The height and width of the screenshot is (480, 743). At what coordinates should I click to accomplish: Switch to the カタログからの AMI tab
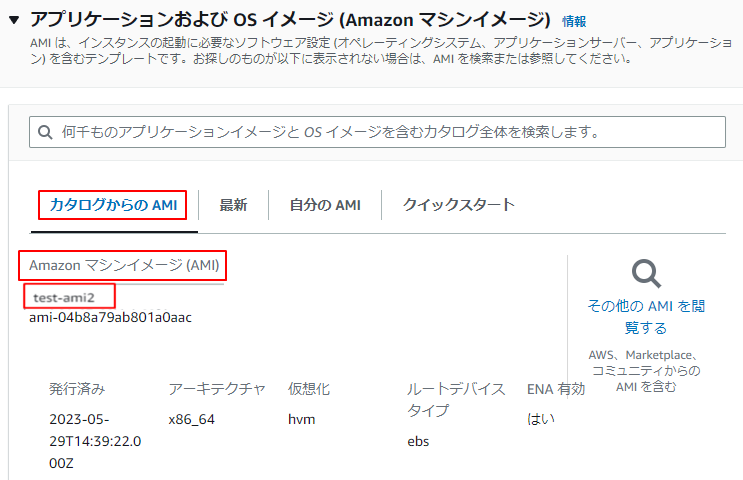[x=112, y=205]
